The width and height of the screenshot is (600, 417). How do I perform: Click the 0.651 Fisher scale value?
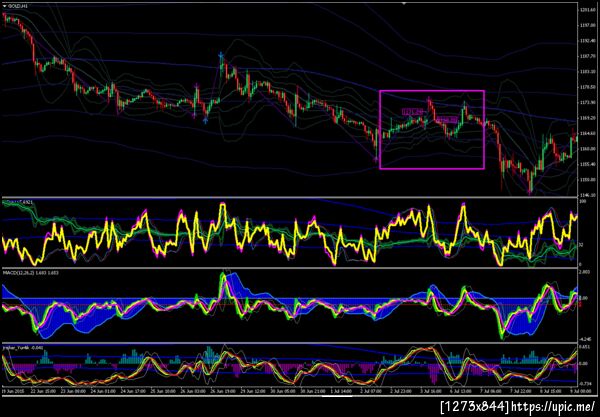click(x=585, y=347)
